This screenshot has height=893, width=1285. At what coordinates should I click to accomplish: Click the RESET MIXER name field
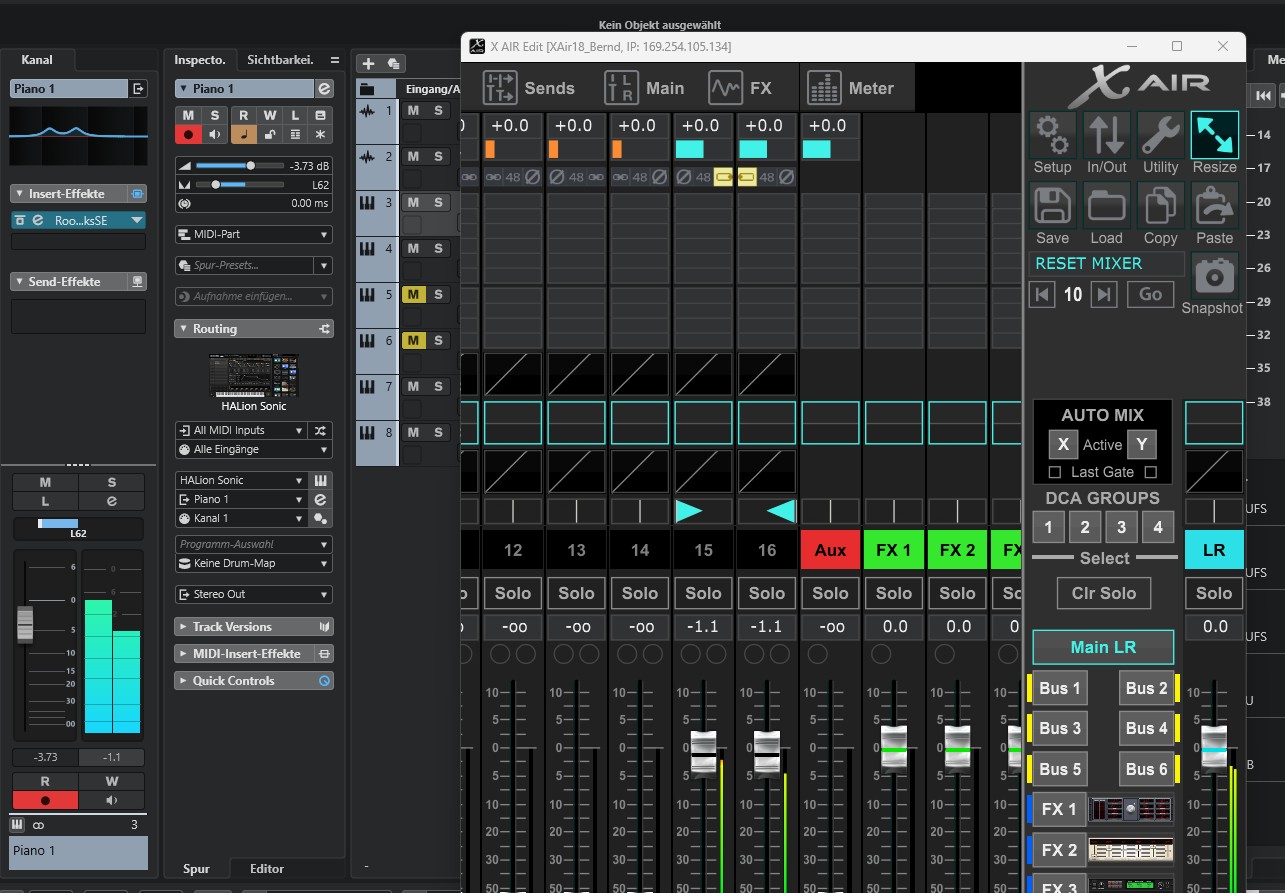pyautogui.click(x=1105, y=263)
